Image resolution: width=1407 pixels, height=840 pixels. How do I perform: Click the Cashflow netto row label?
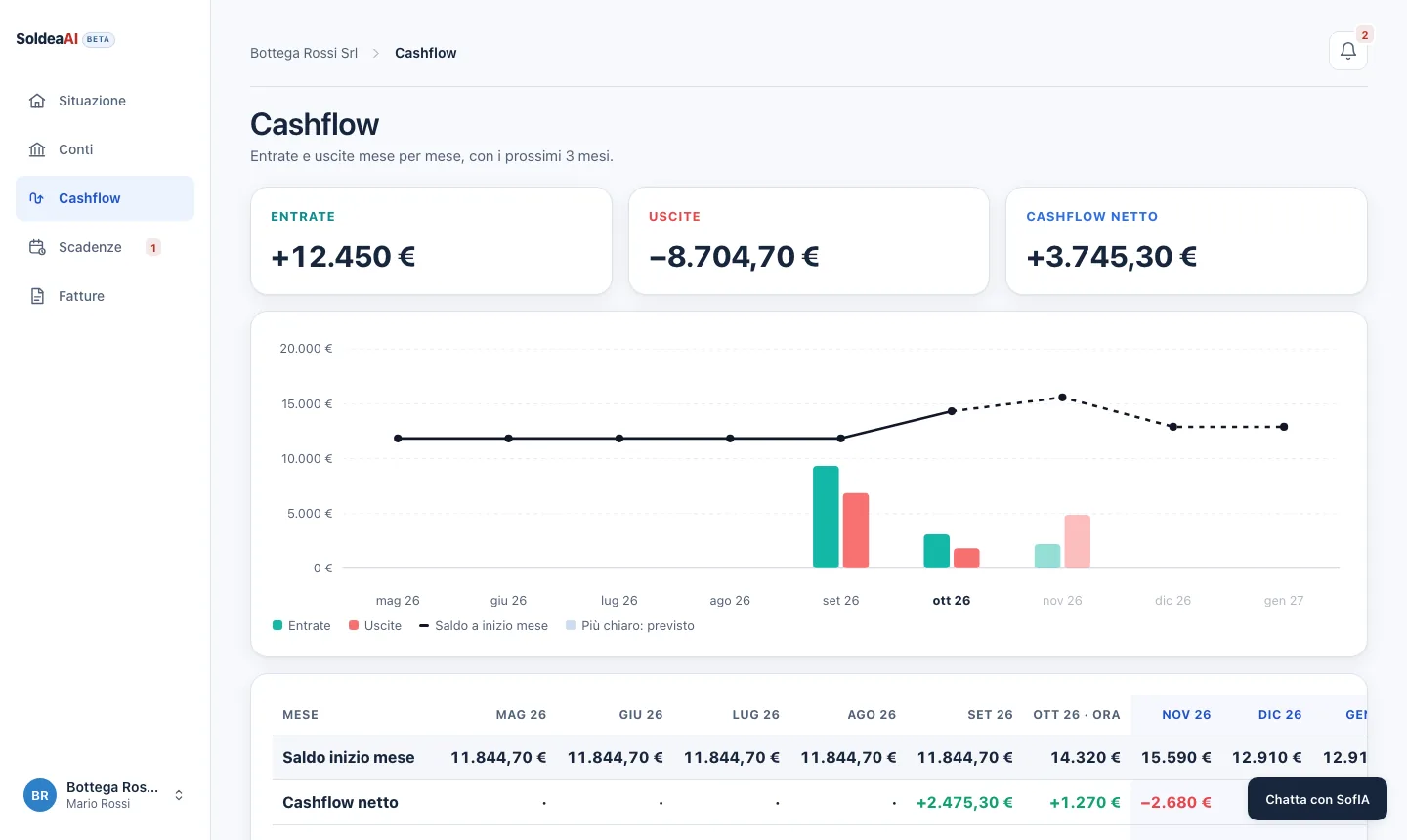[340, 802]
